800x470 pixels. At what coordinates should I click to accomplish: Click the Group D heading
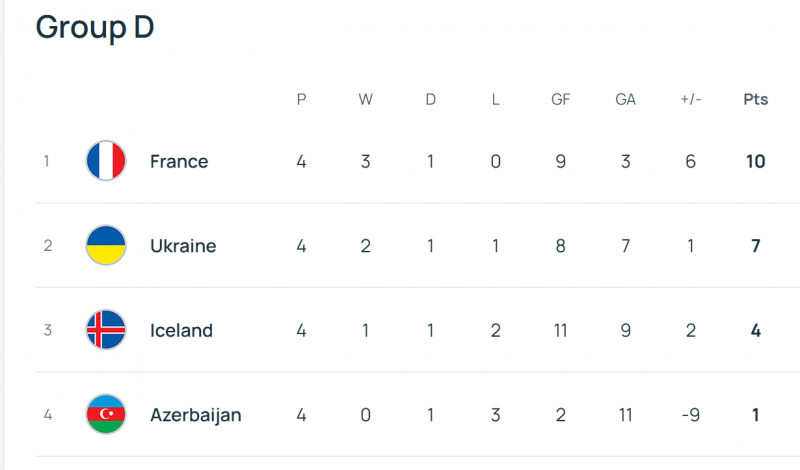tap(95, 28)
